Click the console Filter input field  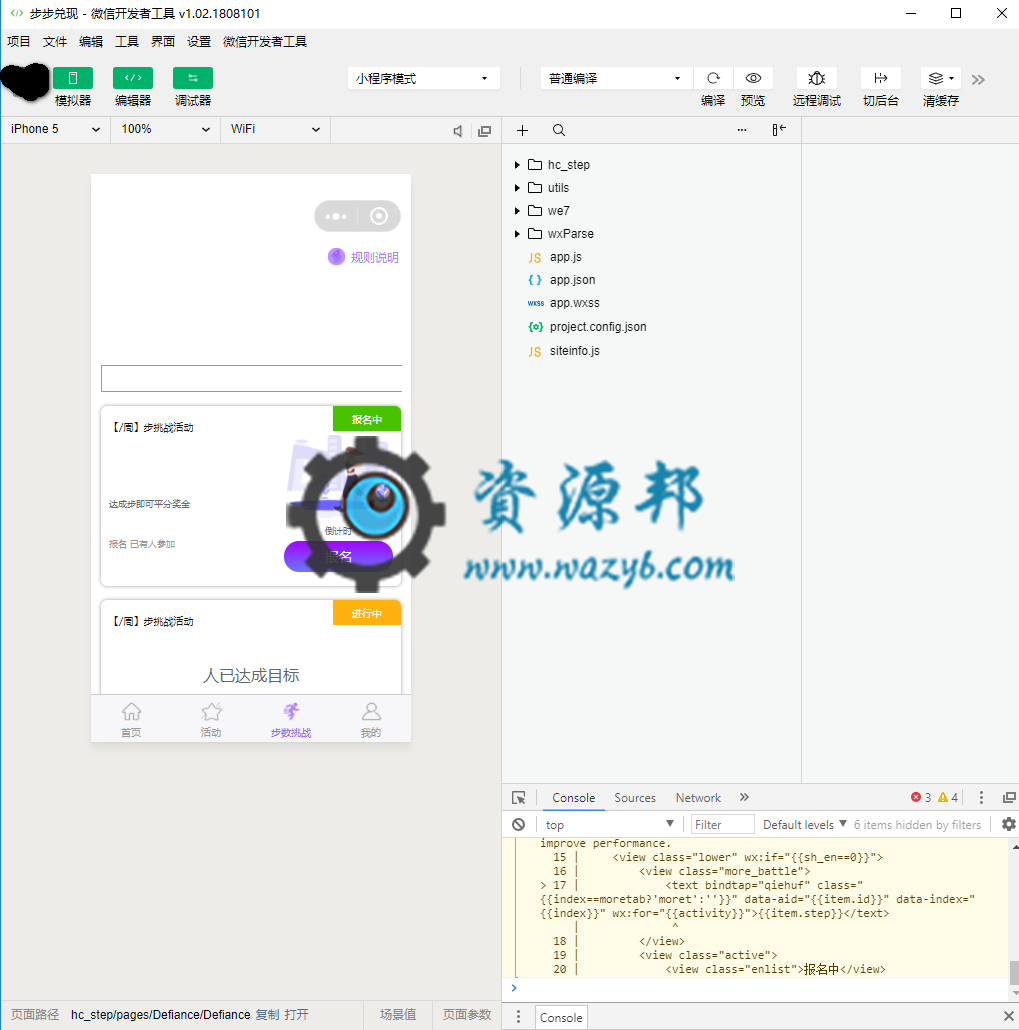click(x=722, y=824)
